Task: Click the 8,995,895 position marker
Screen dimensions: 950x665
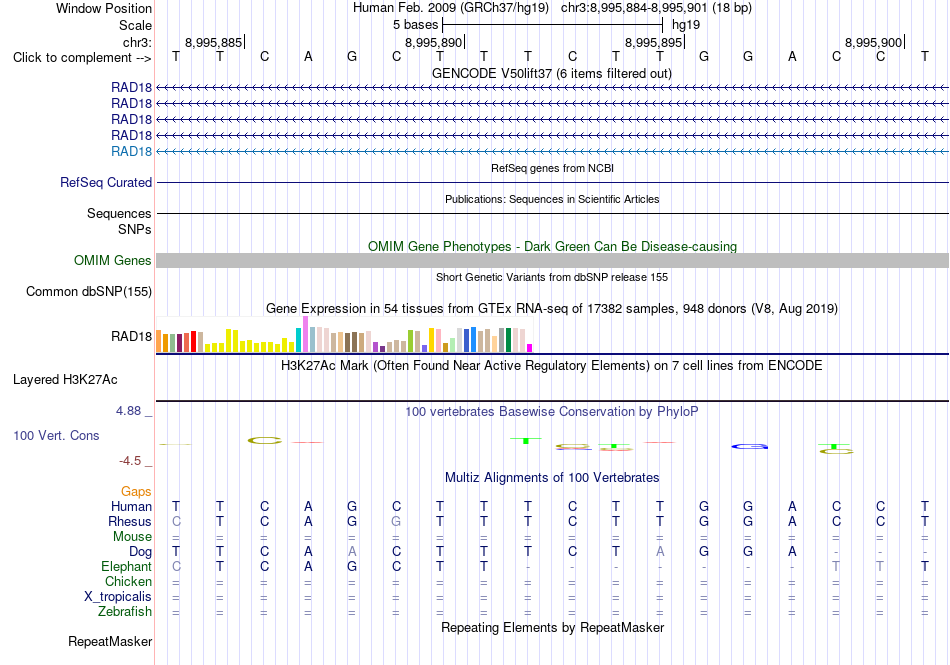Action: pos(653,42)
